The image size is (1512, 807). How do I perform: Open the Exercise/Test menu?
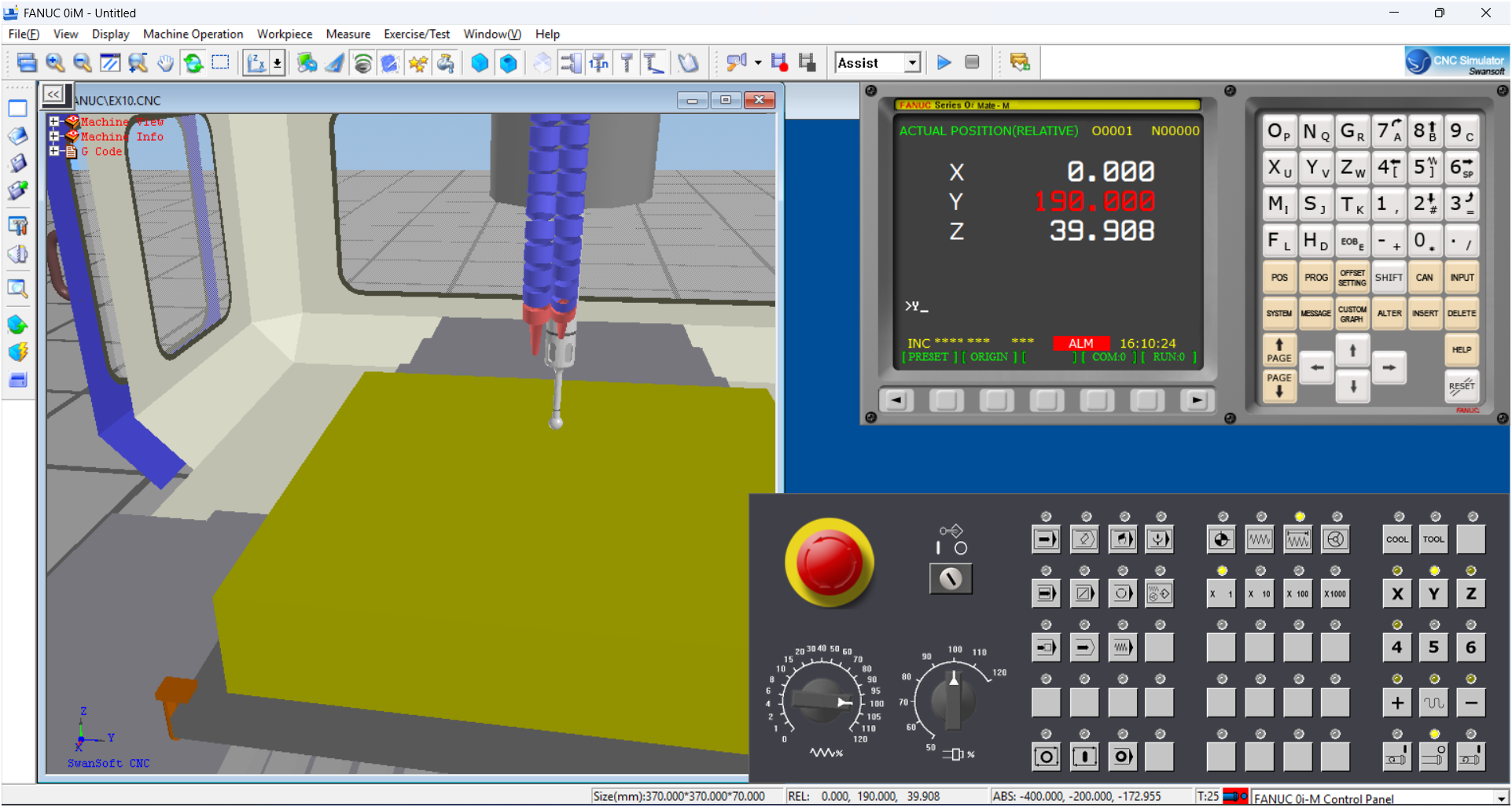coord(417,34)
